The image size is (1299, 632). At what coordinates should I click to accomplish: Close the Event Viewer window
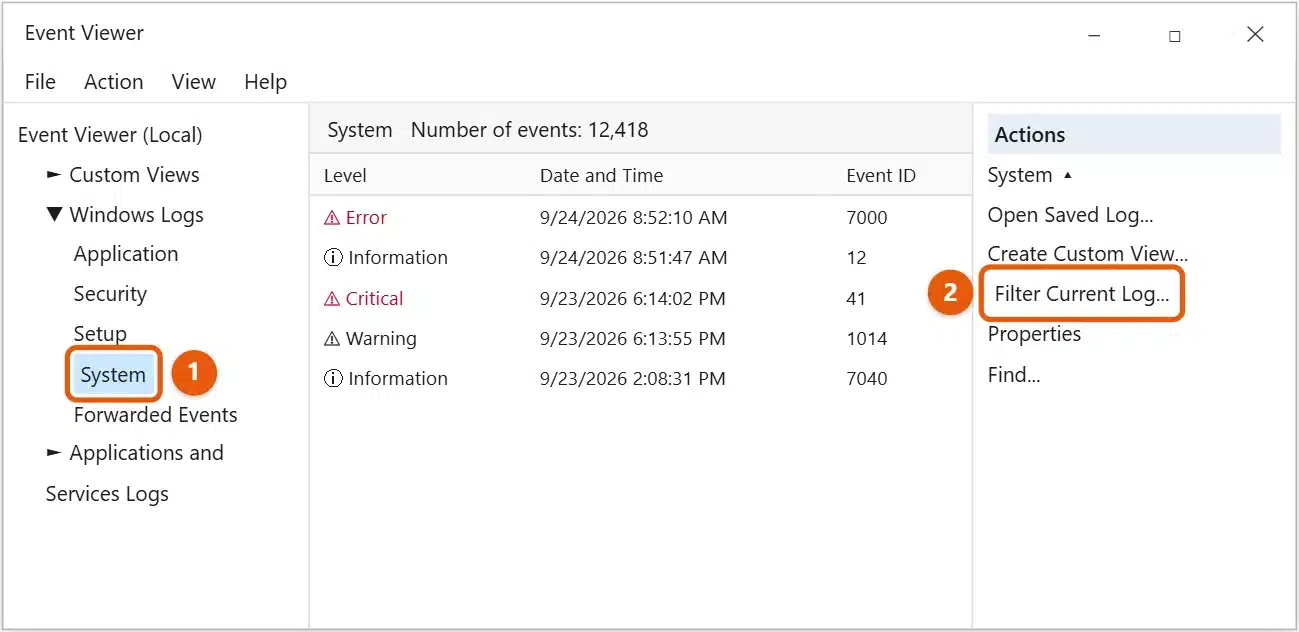[x=1255, y=34]
